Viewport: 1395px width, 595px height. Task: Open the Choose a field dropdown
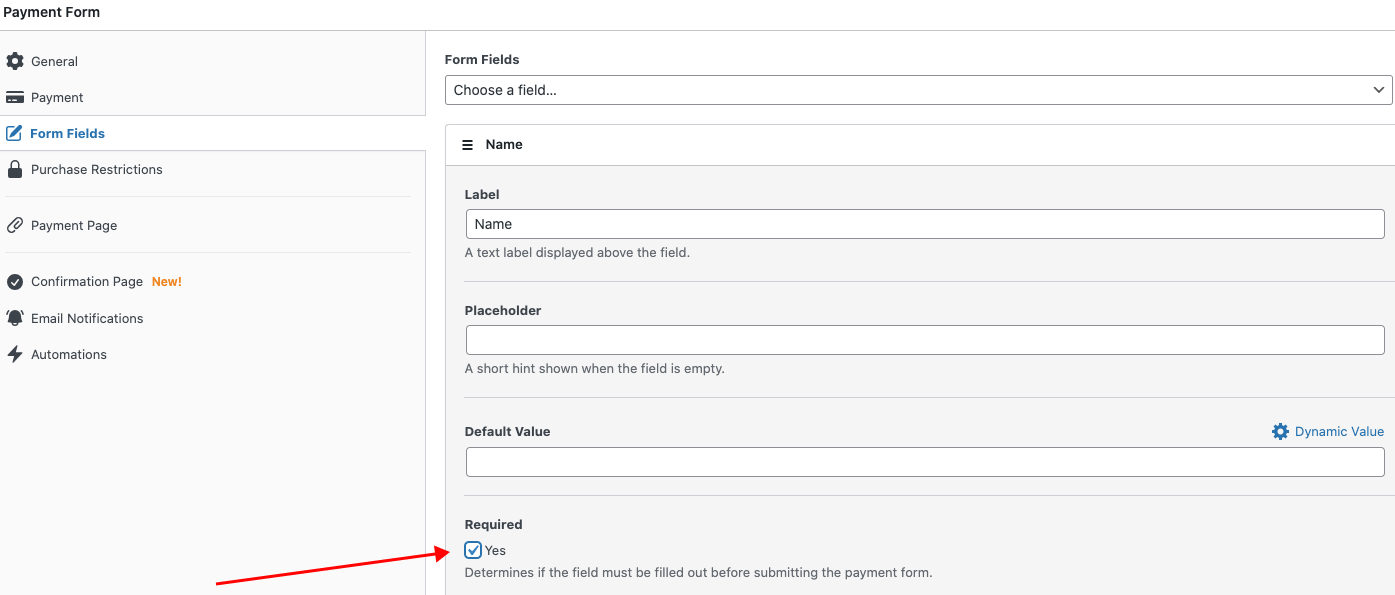918,90
